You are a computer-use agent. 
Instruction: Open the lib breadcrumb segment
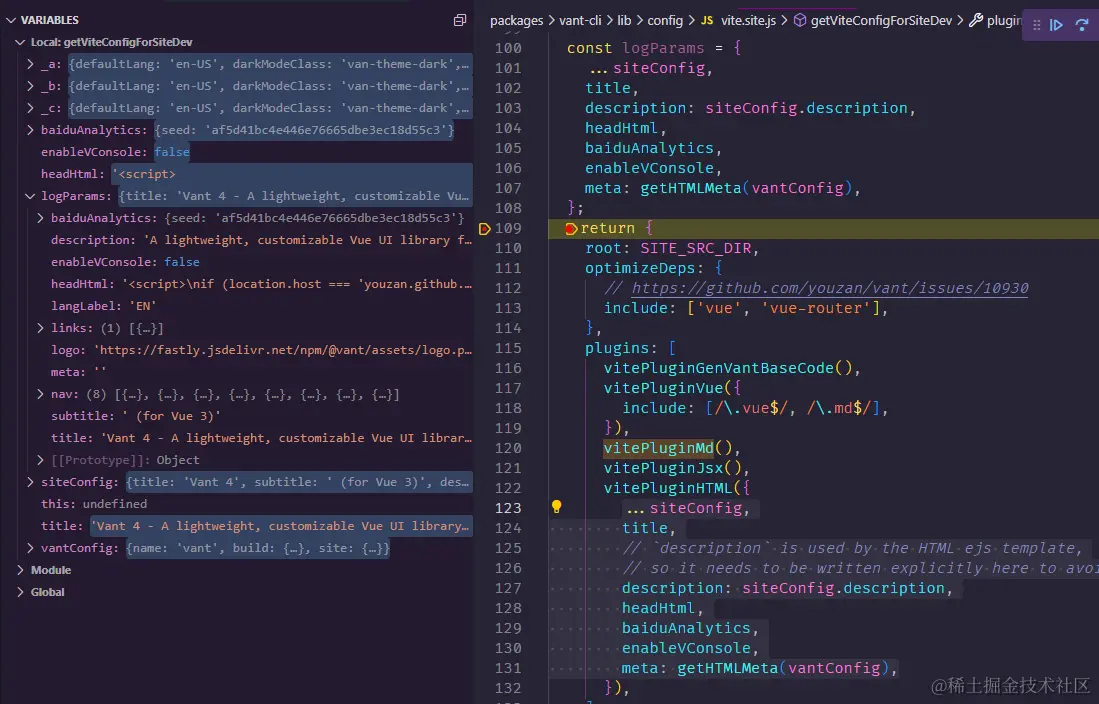pos(624,20)
